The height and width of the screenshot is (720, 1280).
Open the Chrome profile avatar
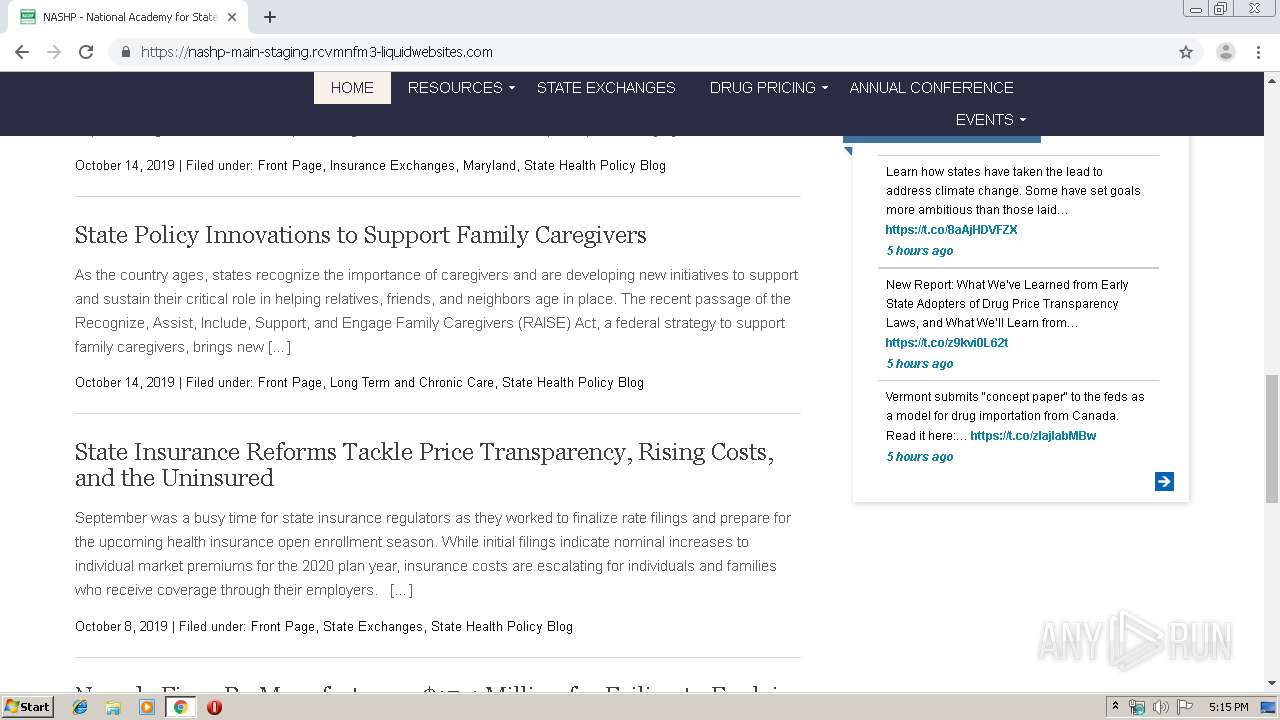click(x=1225, y=52)
